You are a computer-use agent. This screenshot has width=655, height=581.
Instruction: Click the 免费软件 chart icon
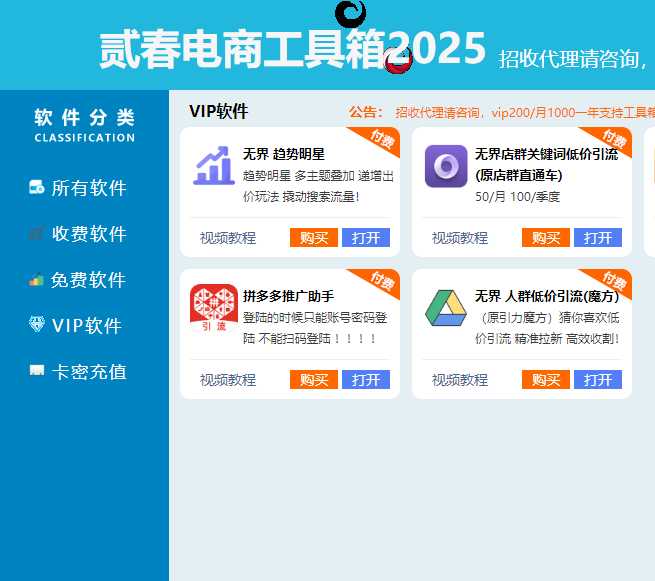[x=36, y=279]
